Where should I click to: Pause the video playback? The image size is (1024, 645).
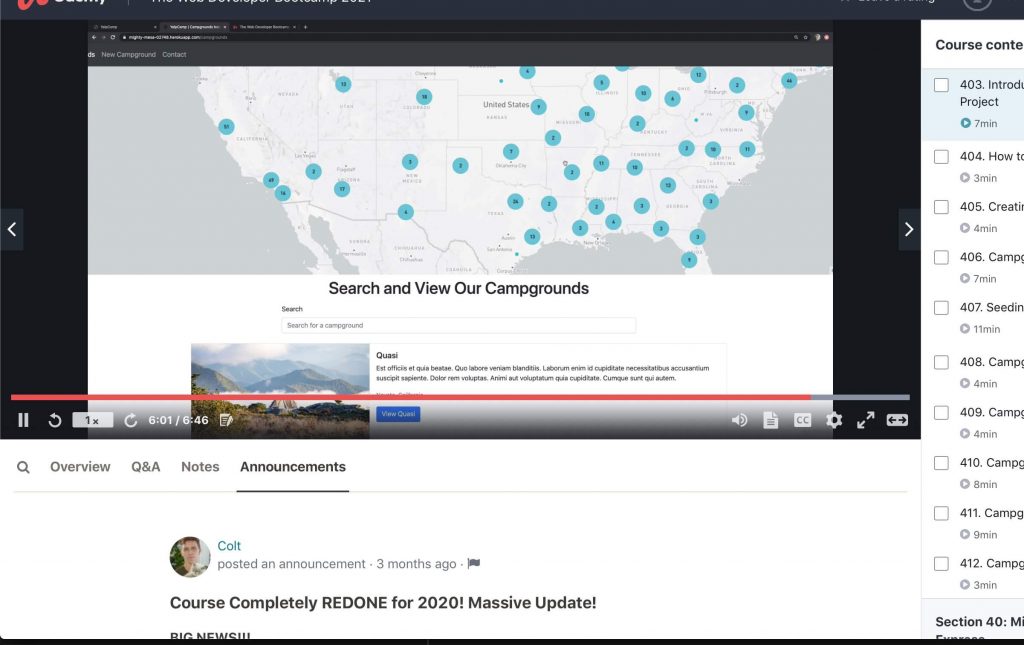[24, 420]
